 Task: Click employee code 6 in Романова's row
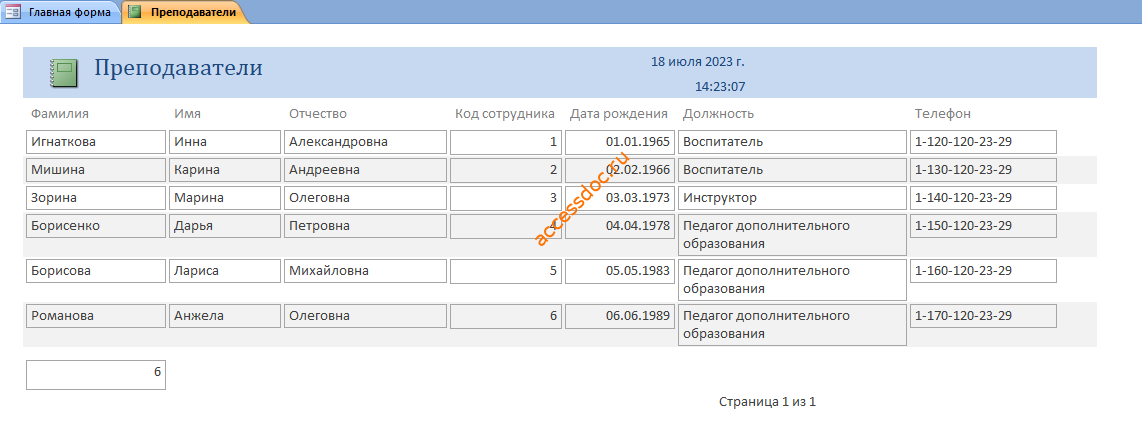[505, 316]
